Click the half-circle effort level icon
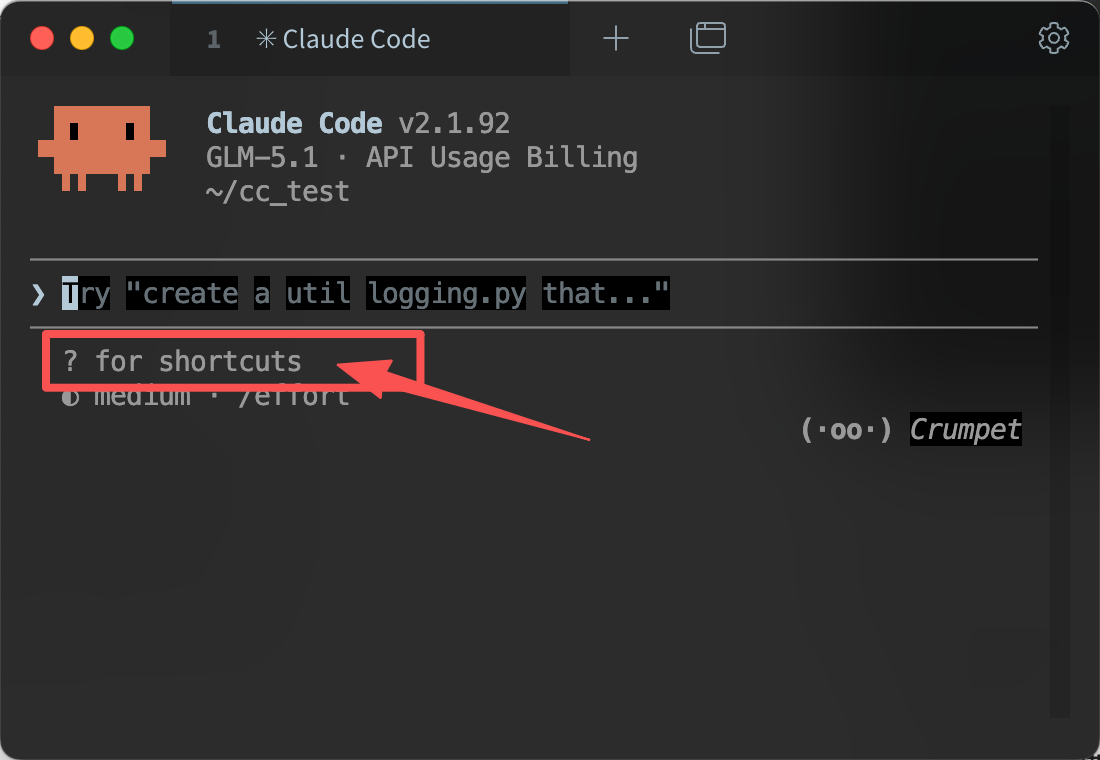The width and height of the screenshot is (1100, 760). coord(70,399)
